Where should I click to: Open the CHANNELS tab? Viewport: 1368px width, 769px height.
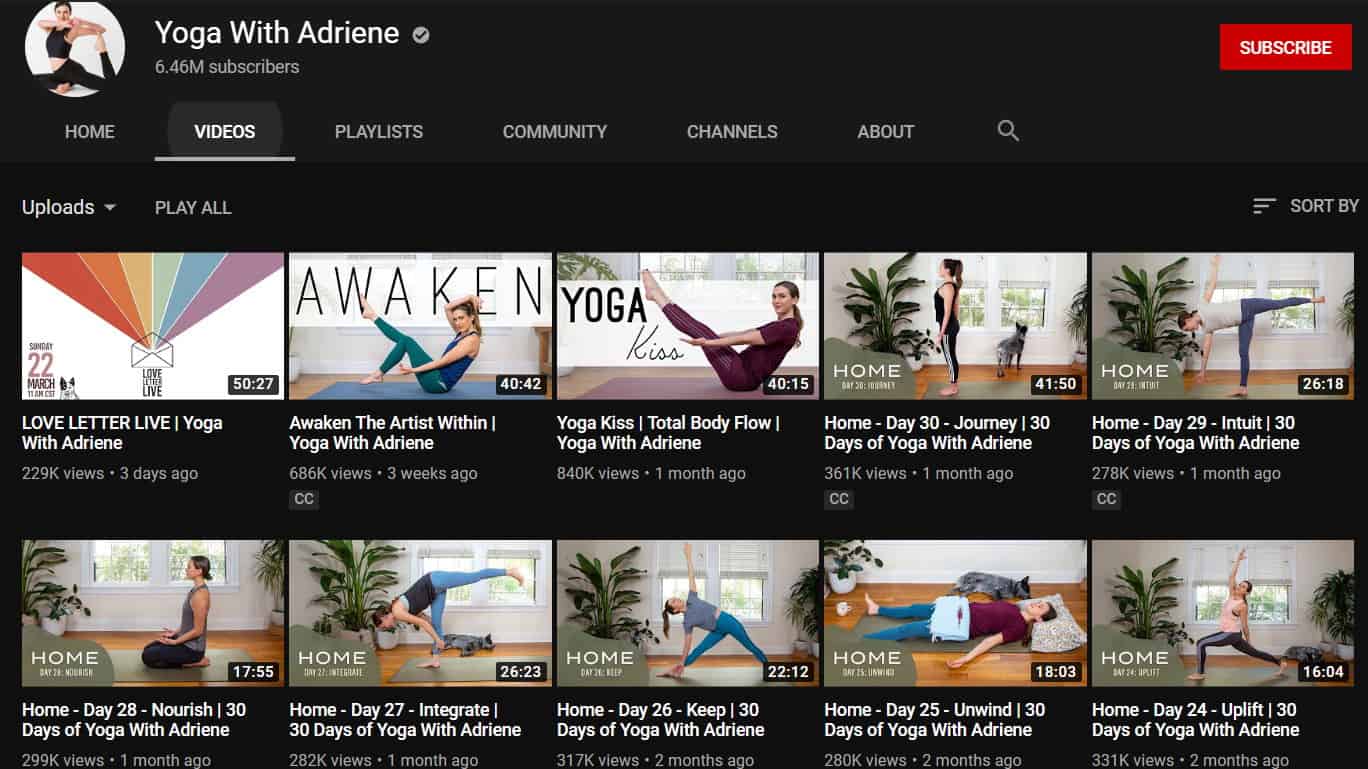tap(732, 131)
